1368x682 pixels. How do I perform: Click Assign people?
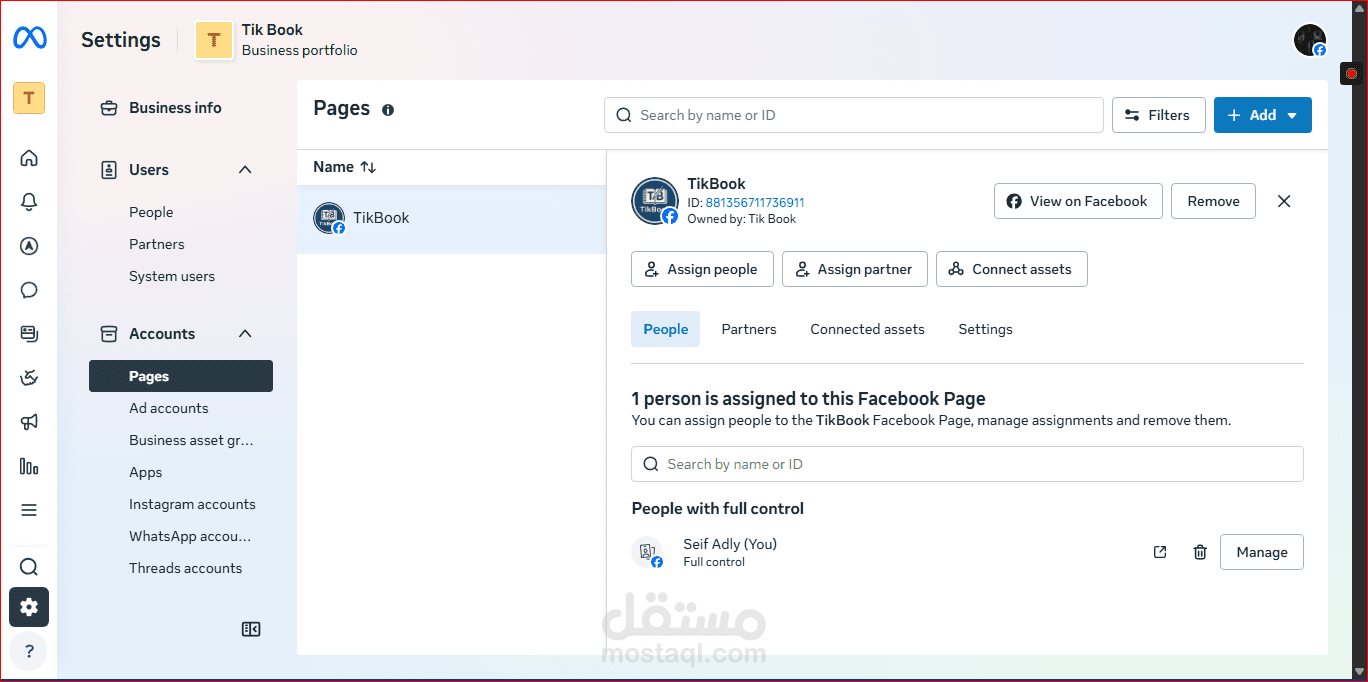point(702,269)
